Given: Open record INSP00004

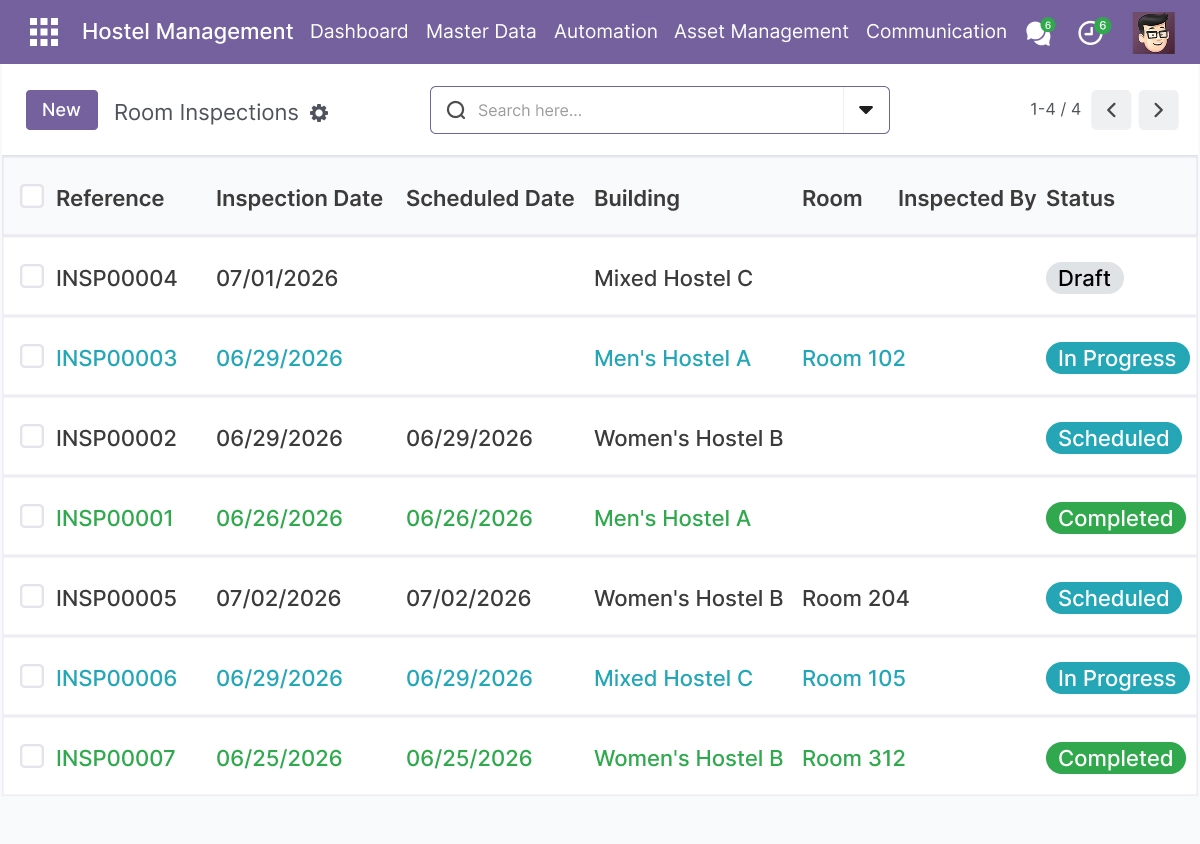Looking at the screenshot, I should pyautogui.click(x=116, y=278).
